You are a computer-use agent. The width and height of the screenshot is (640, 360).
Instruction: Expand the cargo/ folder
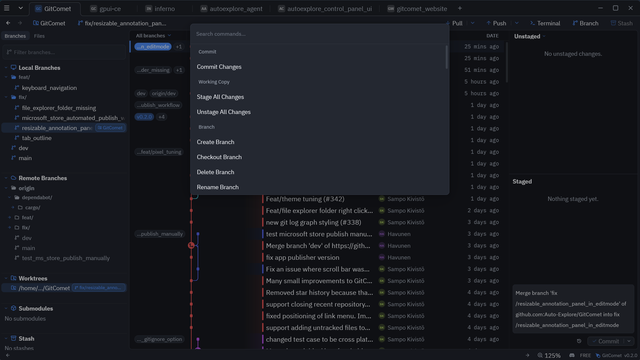click(x=13, y=207)
